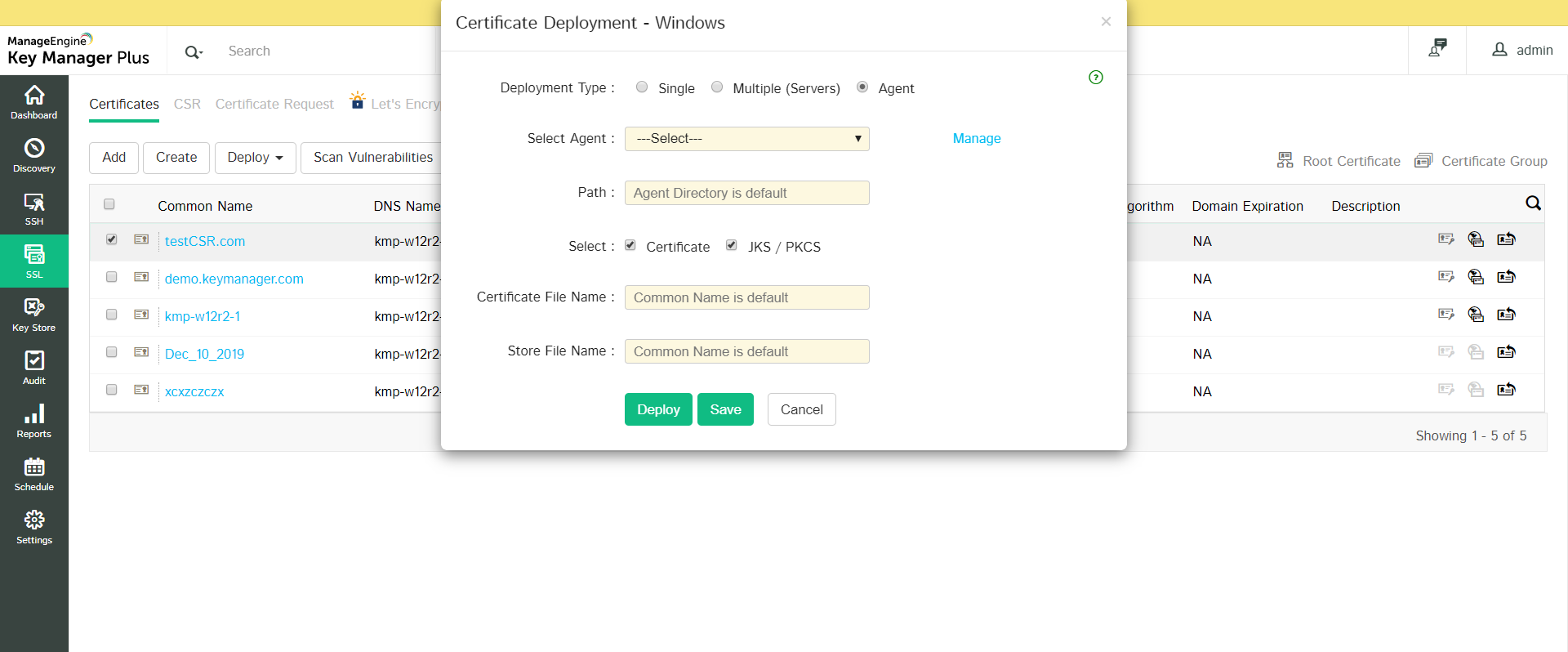This screenshot has width=1568, height=652.
Task: Choose Multiple (Servers) deployment type
Action: click(x=717, y=87)
